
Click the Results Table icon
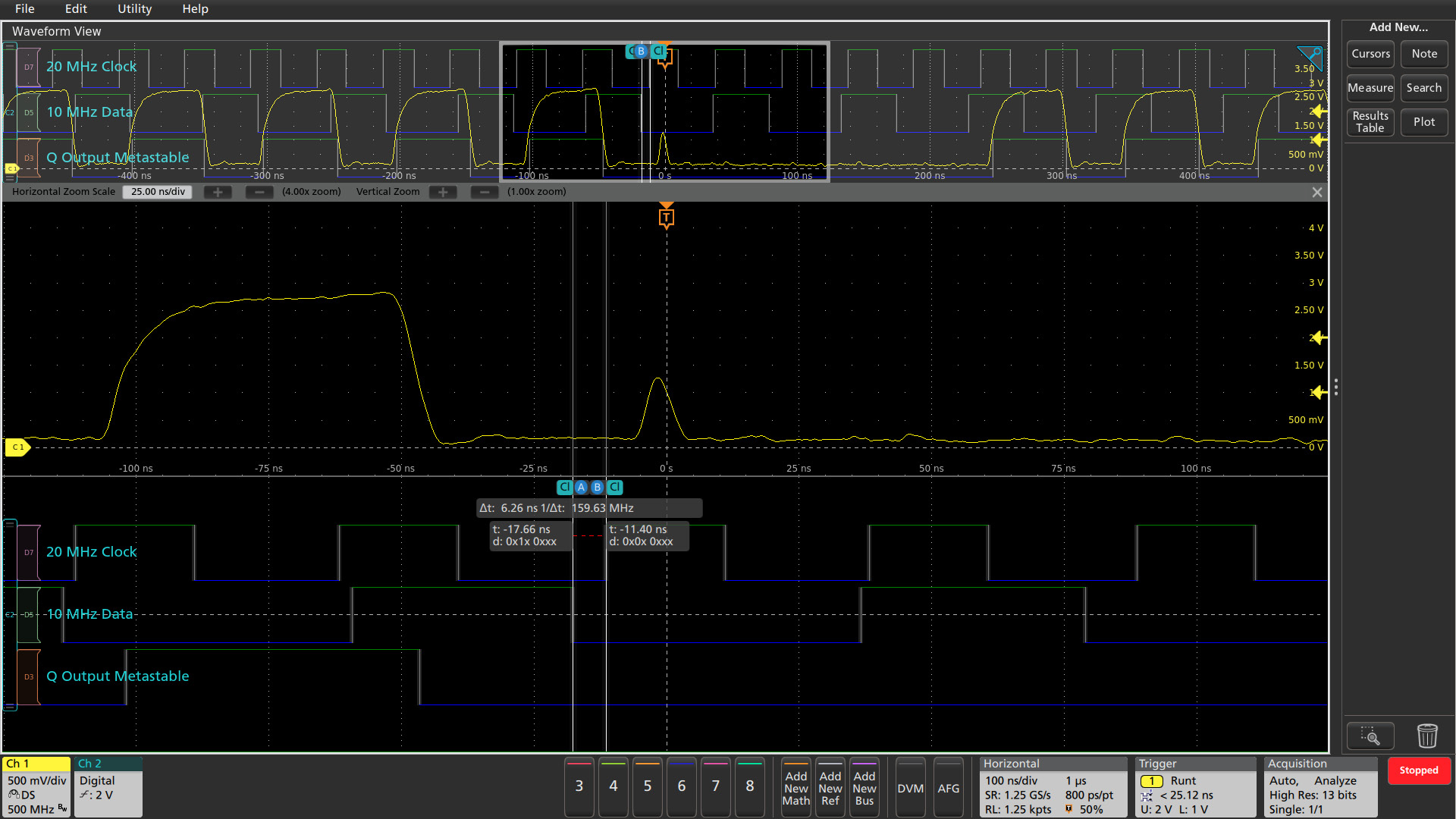click(1369, 120)
